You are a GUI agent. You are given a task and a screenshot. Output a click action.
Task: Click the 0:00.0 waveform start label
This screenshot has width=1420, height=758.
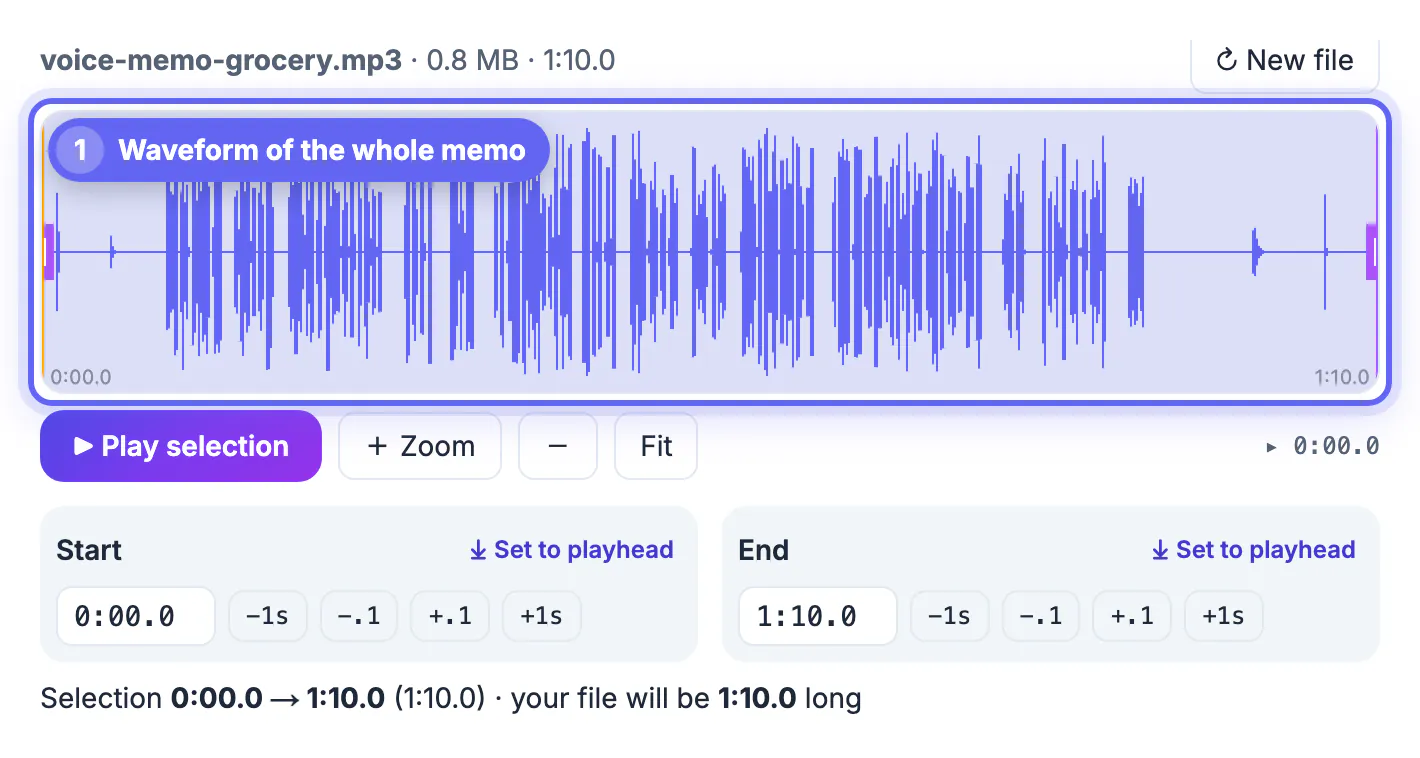pos(81,377)
